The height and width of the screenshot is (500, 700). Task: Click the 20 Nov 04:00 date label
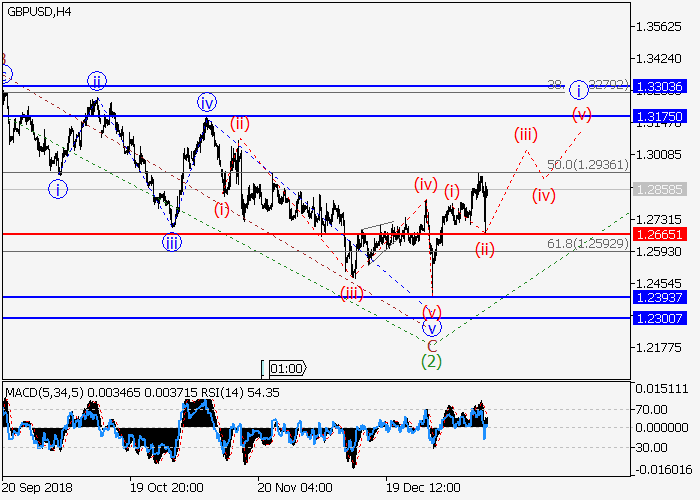[x=294, y=487]
